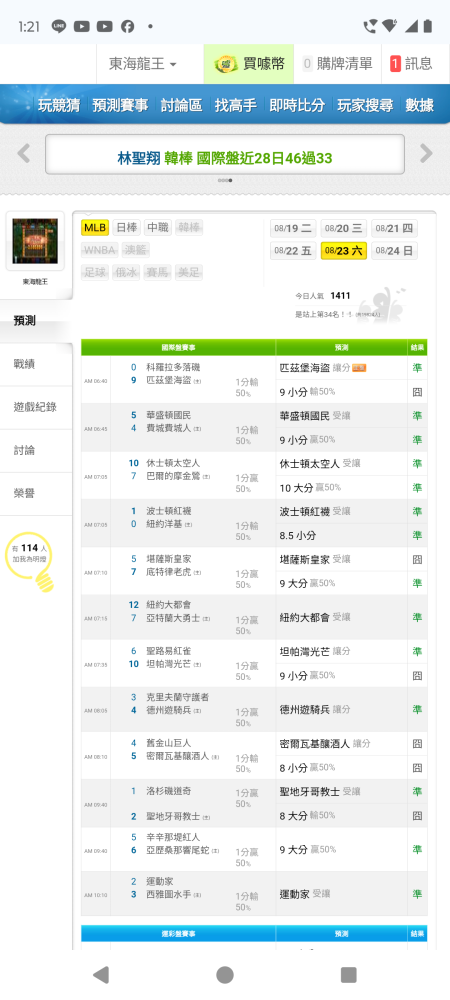
Task: Tap the Android back navigation button
Action: point(101,974)
